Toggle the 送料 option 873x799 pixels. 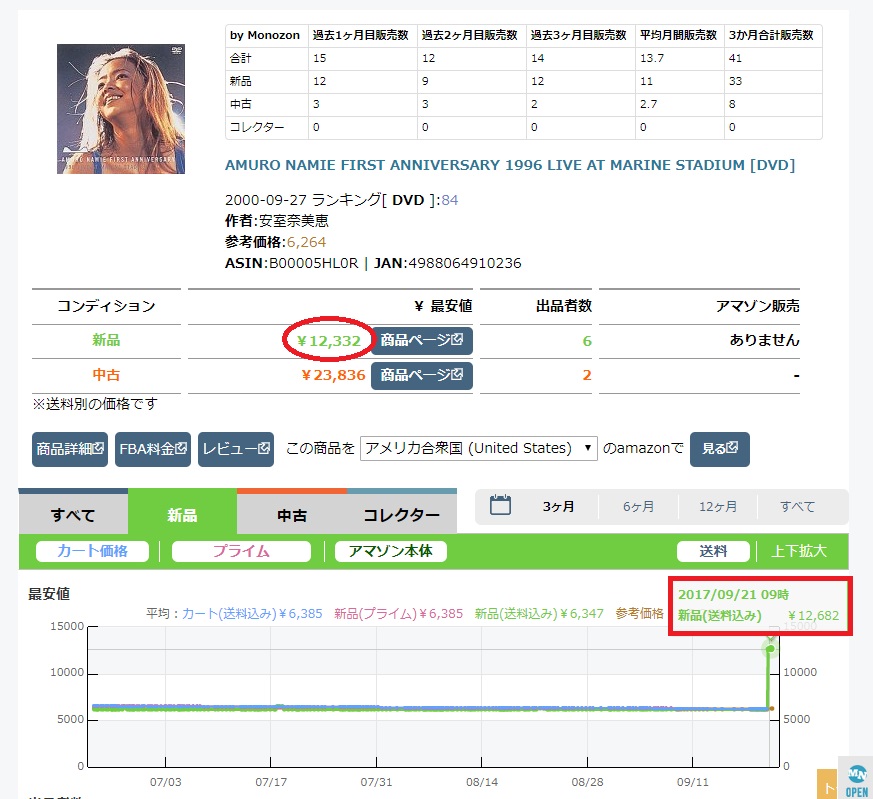click(x=713, y=551)
